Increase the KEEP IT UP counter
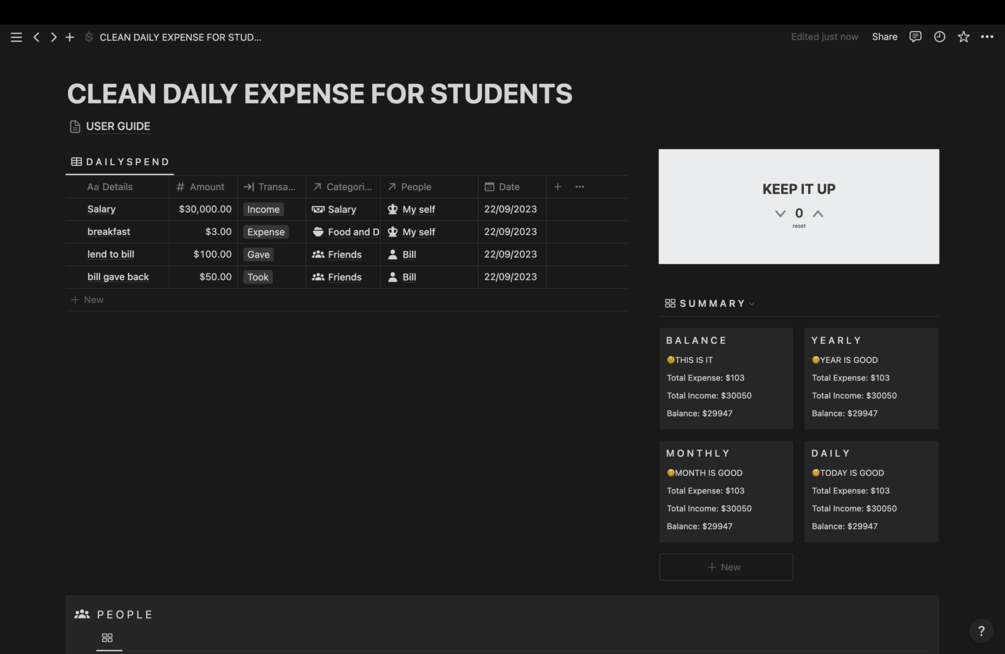Screen dimensions: 1005x654 818,214
